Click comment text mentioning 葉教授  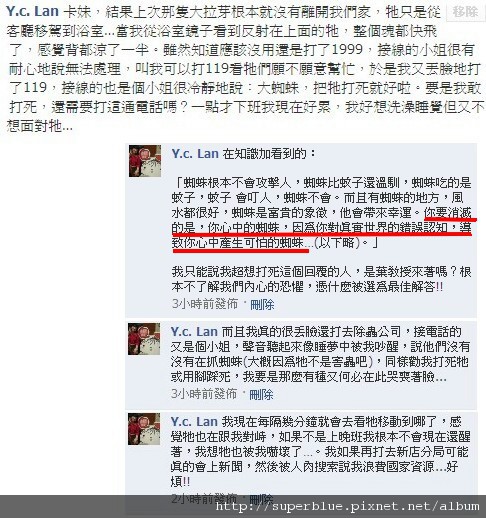[x=321, y=279]
